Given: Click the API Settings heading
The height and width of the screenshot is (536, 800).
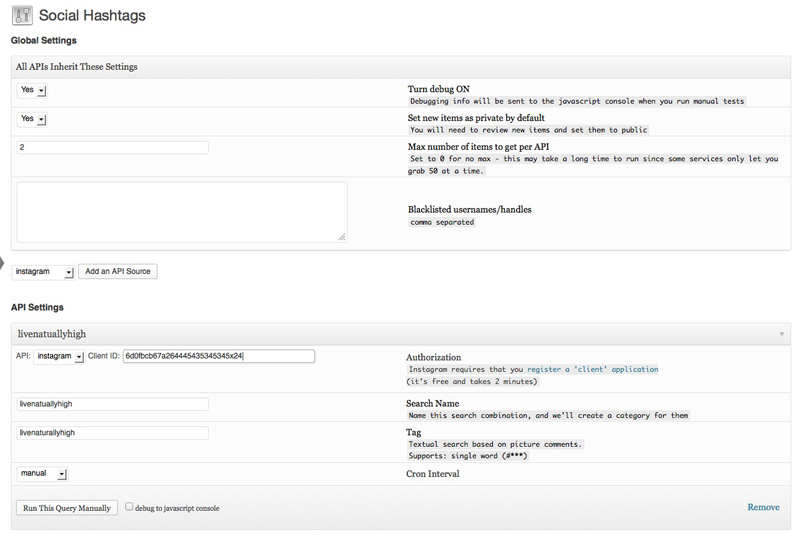Looking at the screenshot, I should tap(37, 307).
